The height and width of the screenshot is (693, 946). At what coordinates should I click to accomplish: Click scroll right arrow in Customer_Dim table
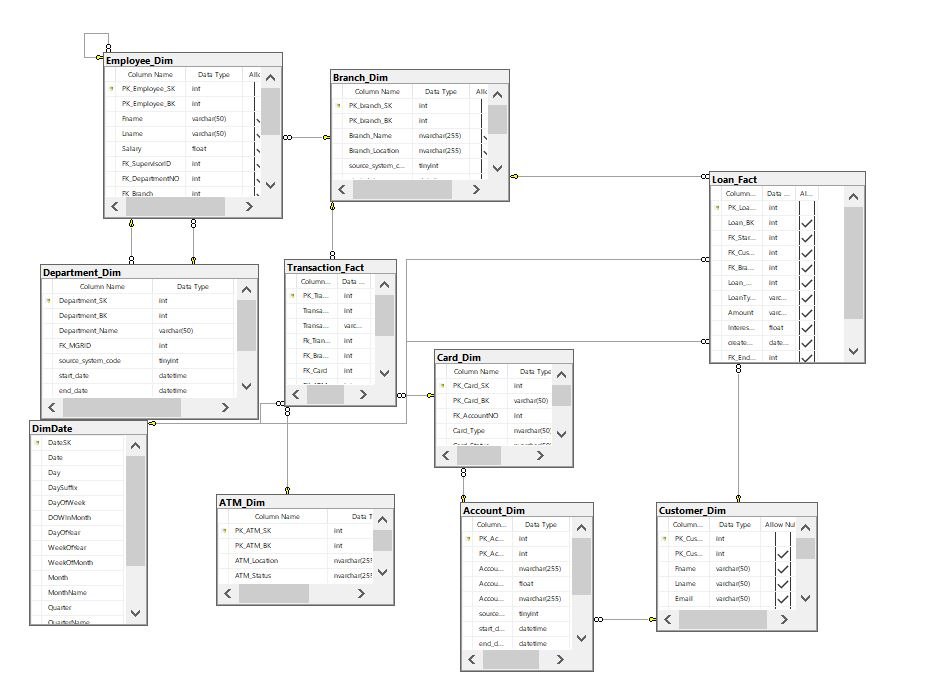(784, 619)
